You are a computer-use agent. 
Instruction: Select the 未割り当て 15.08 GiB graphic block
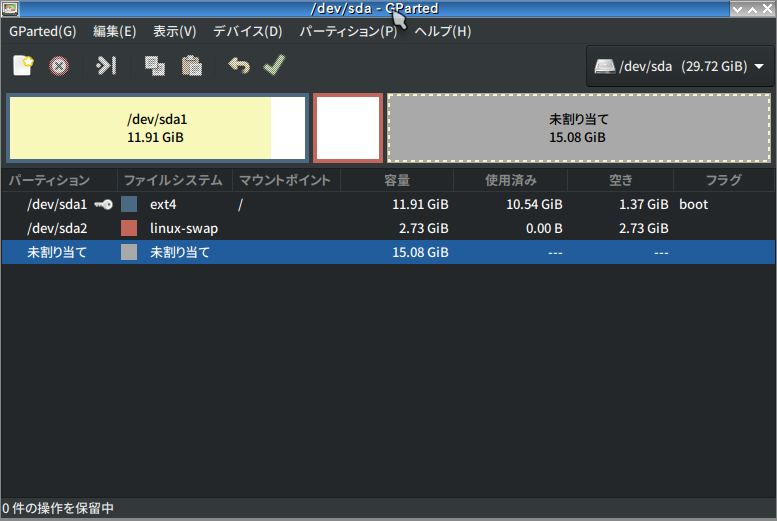(x=578, y=128)
